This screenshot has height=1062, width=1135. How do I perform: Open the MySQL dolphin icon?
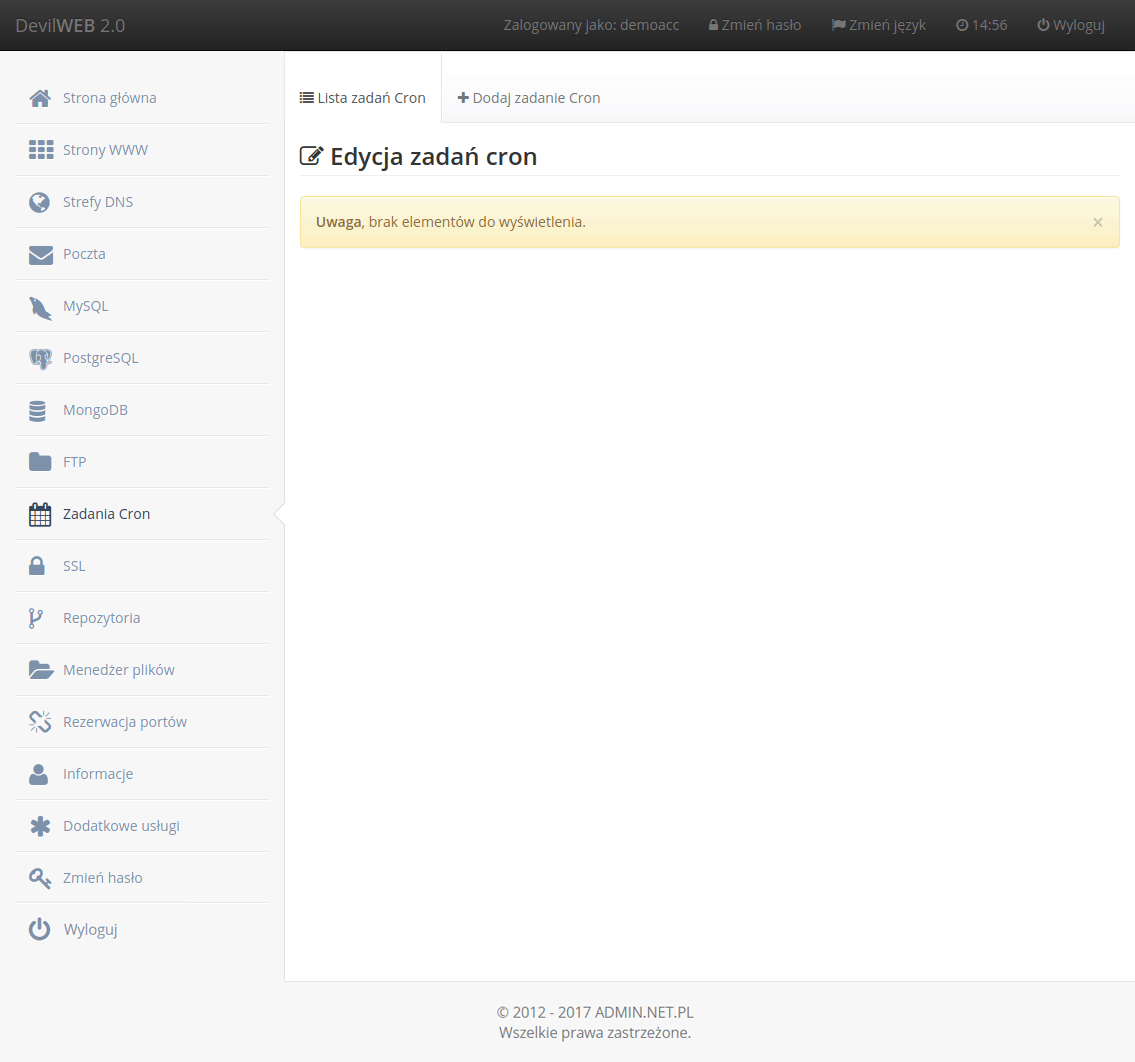click(40, 307)
